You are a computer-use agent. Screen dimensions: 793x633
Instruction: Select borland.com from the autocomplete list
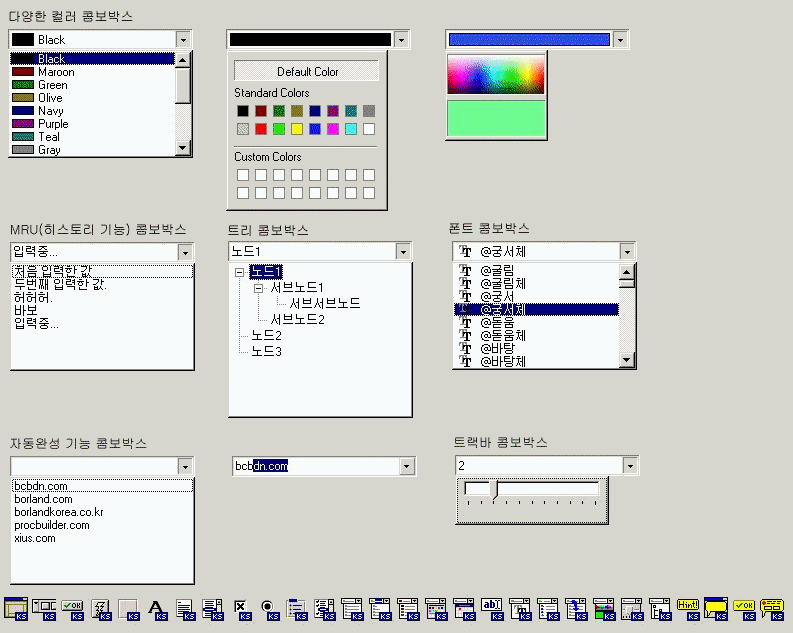(x=43, y=499)
